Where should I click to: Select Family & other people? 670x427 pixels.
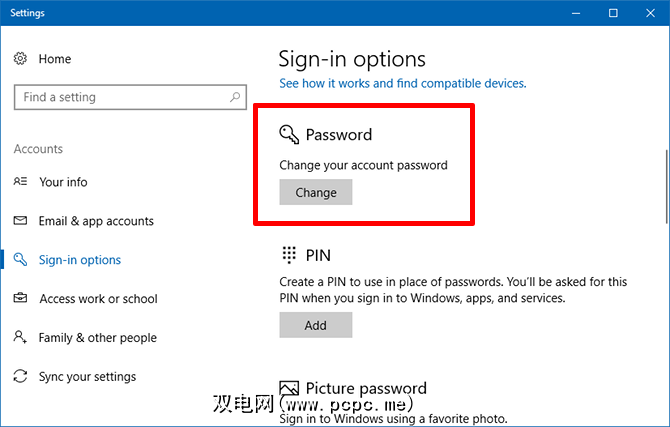click(x=97, y=338)
